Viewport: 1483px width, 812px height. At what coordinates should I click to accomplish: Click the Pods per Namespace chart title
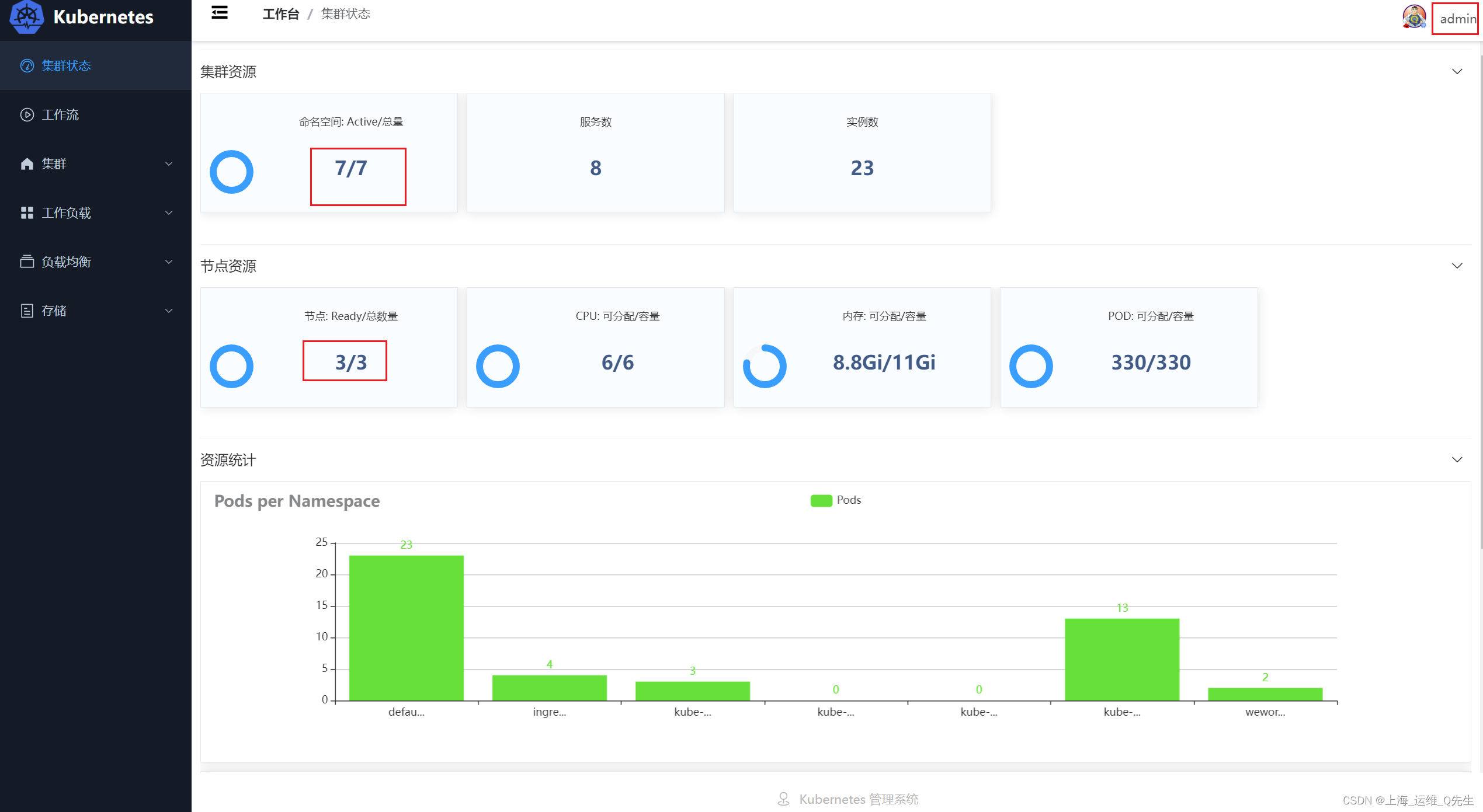click(x=297, y=501)
